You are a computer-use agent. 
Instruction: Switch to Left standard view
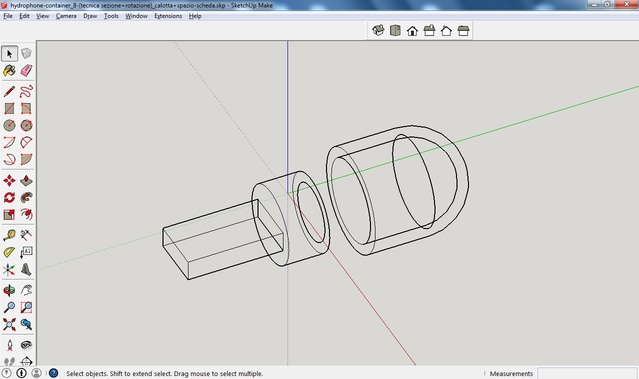pos(463,31)
